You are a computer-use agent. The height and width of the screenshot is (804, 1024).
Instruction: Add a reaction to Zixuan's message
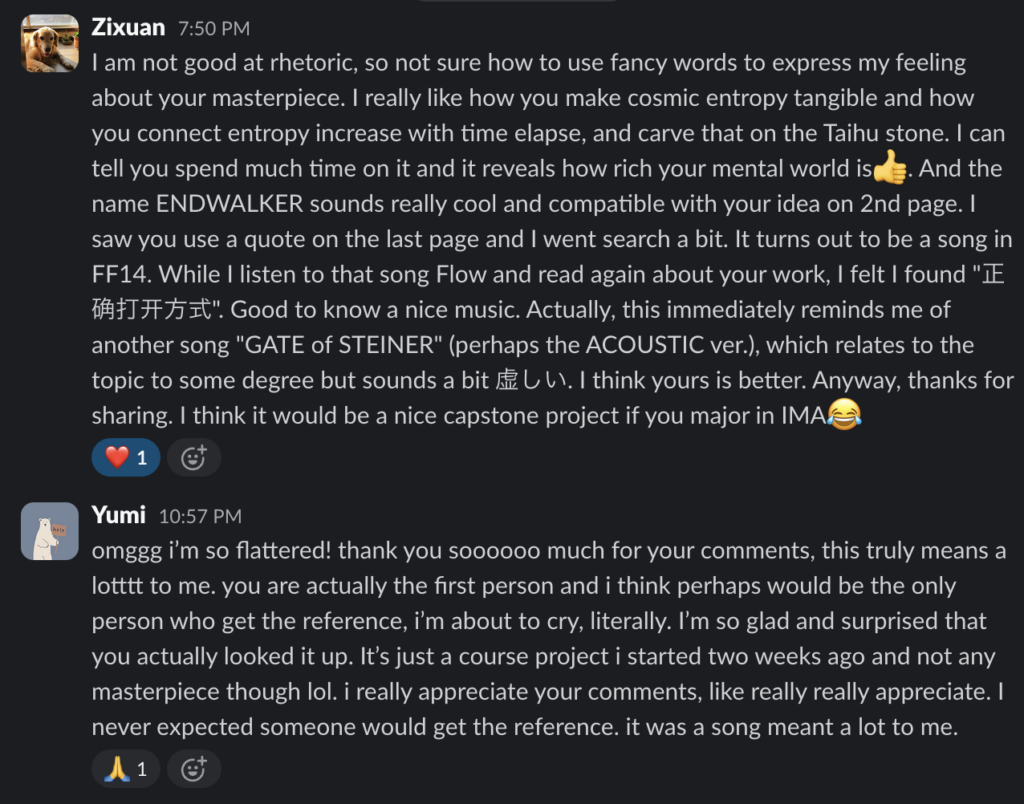193,458
